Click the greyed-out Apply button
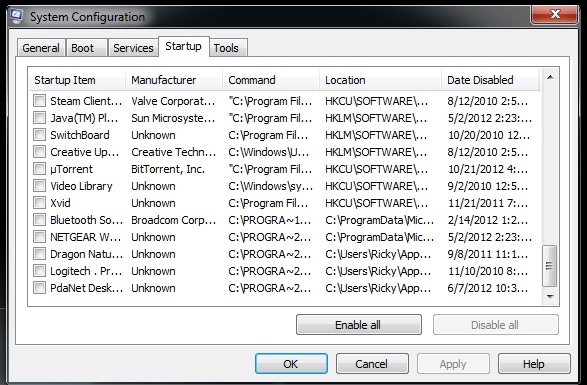Viewport: 587px width, 385px height. tap(453, 364)
